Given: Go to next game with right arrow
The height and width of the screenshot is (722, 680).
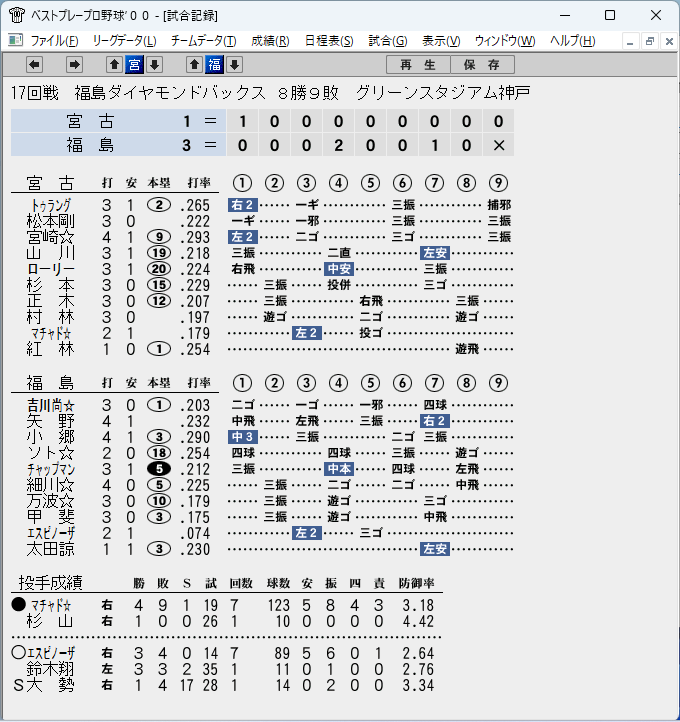Looking at the screenshot, I should pyautogui.click(x=74, y=65).
